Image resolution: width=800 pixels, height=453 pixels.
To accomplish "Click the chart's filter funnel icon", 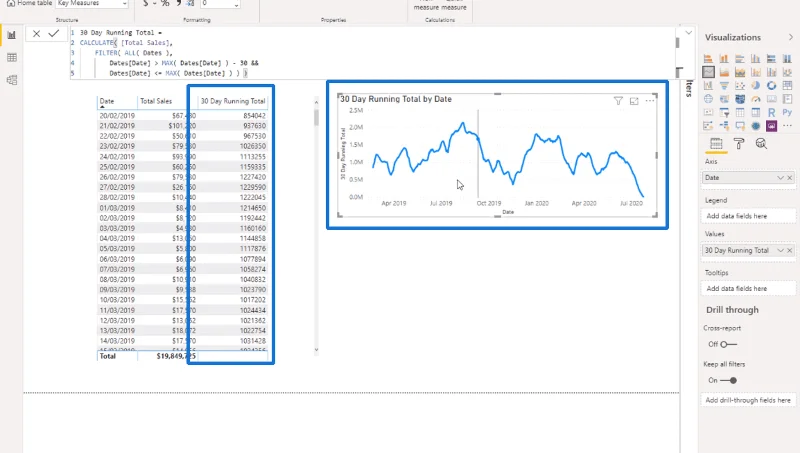I will click(618, 101).
